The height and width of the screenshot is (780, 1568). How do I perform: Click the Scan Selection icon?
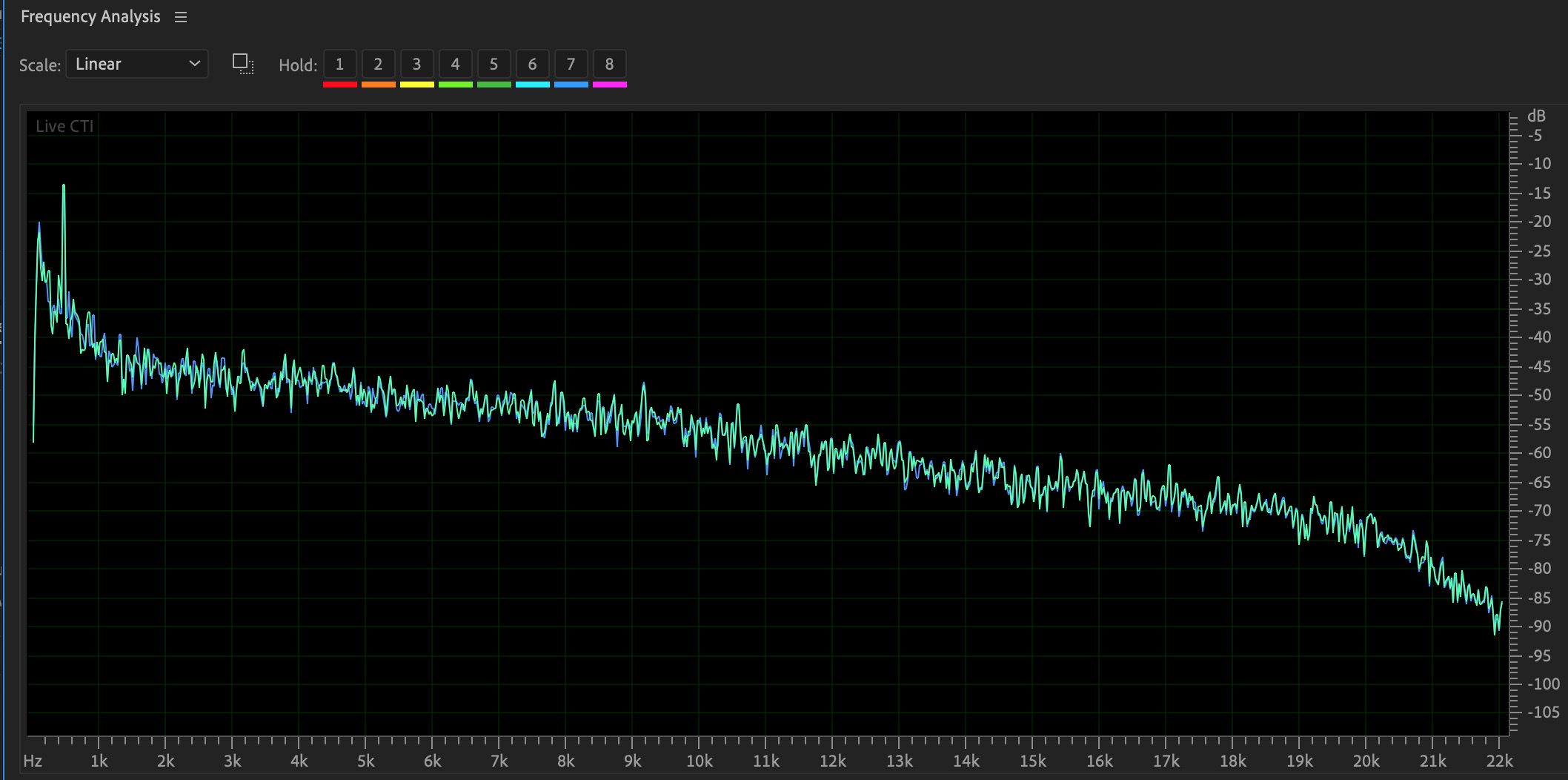[243, 64]
